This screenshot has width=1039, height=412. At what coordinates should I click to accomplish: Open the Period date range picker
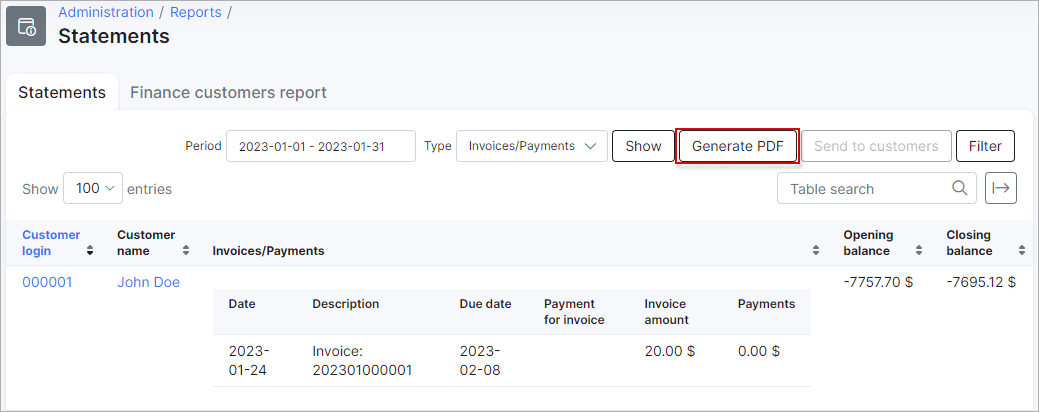pos(321,146)
